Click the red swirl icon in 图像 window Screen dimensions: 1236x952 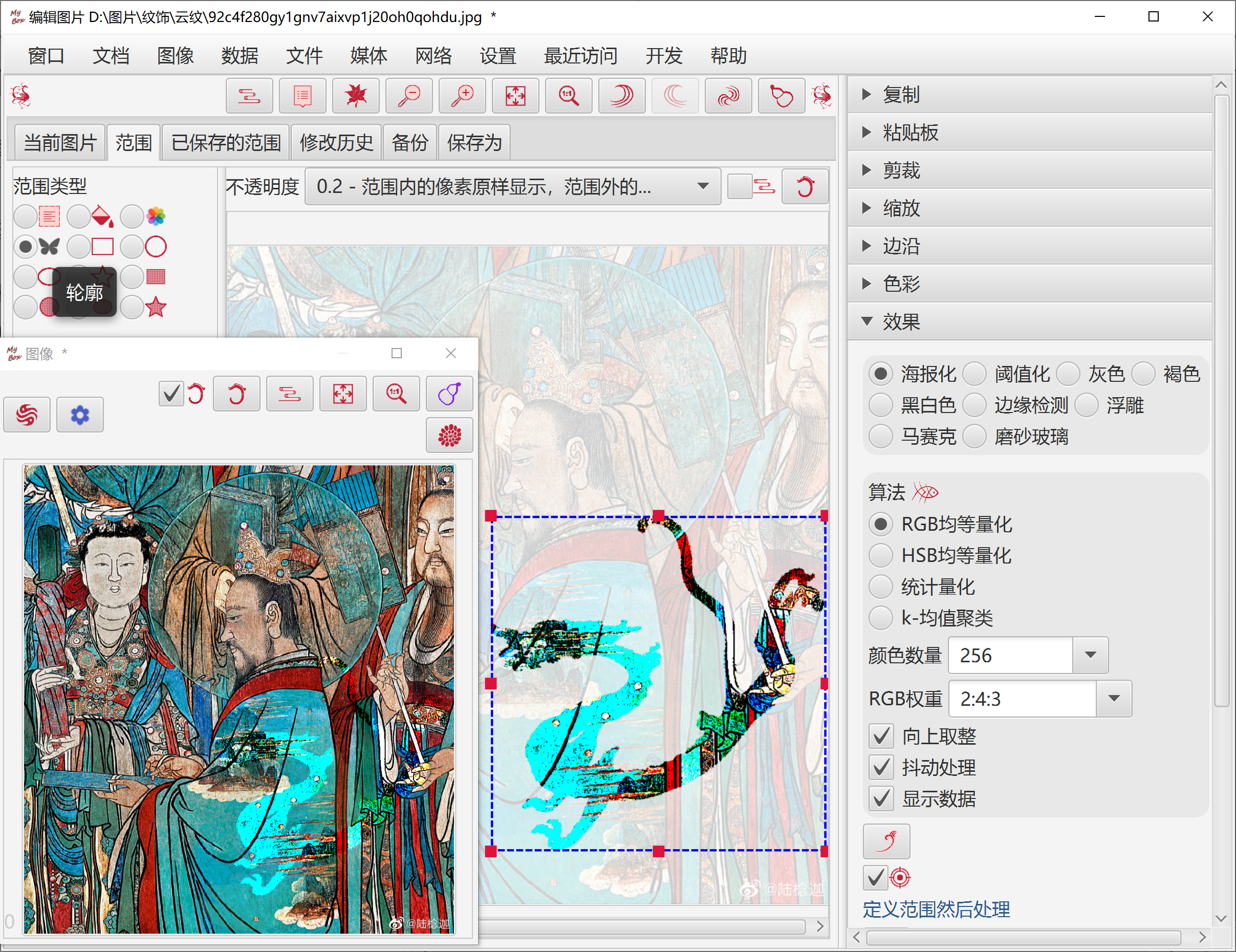[27, 415]
